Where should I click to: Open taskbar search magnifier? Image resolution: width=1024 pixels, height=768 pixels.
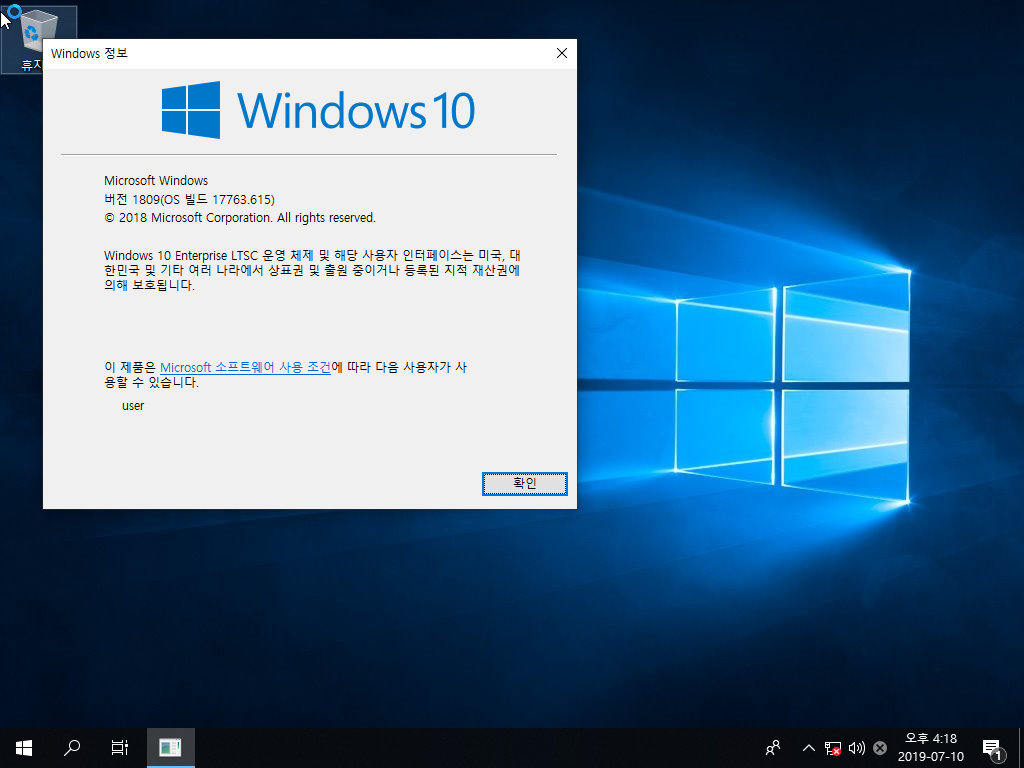pos(72,748)
